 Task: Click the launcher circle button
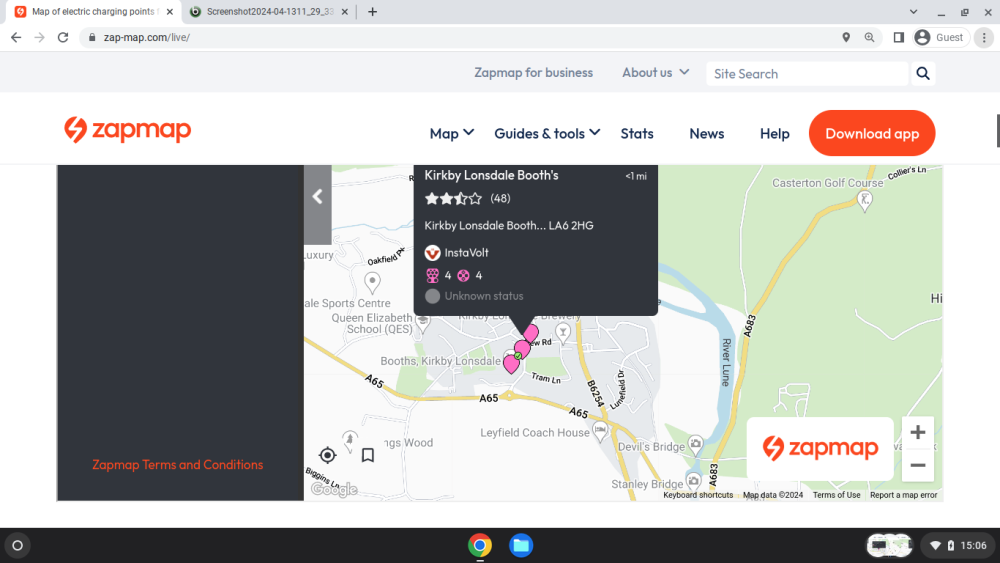17,546
